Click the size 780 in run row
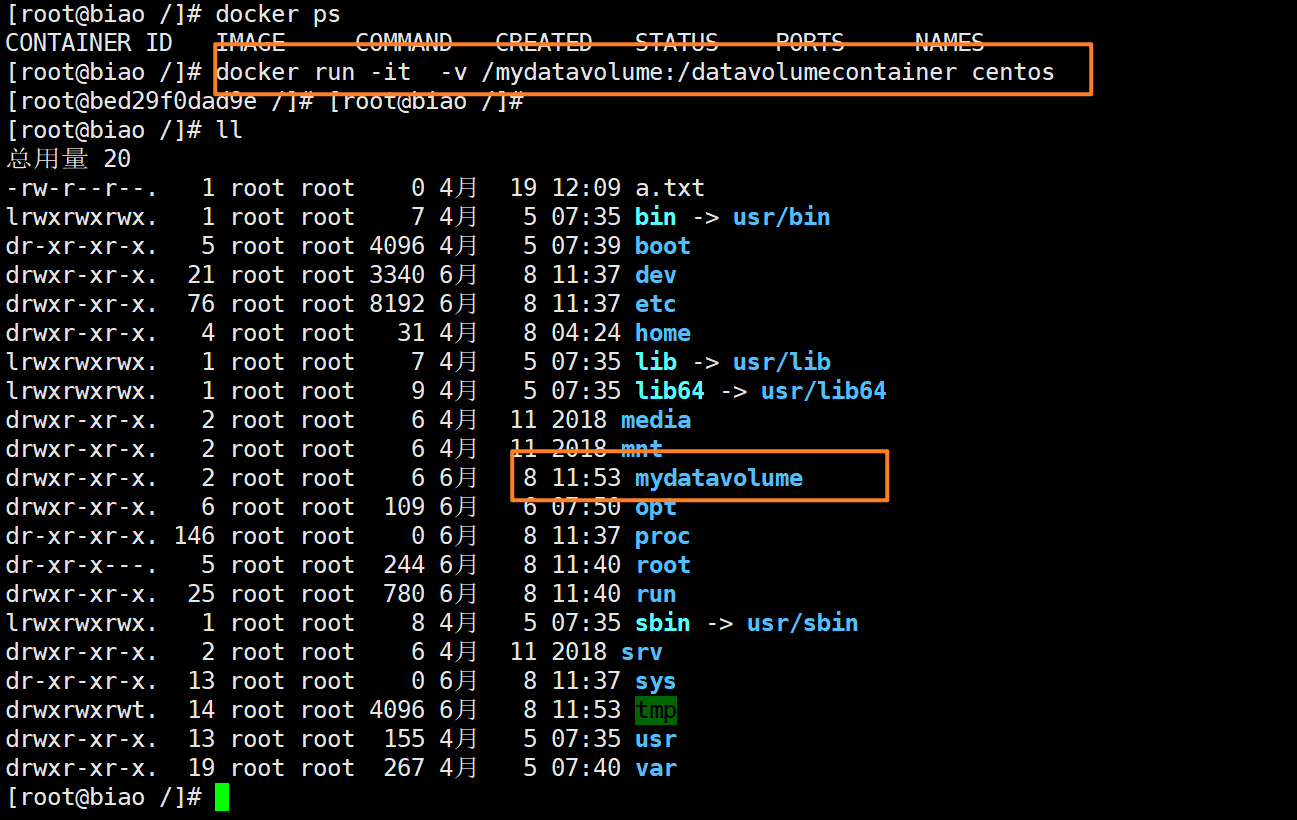The image size is (1297, 820). [x=404, y=594]
